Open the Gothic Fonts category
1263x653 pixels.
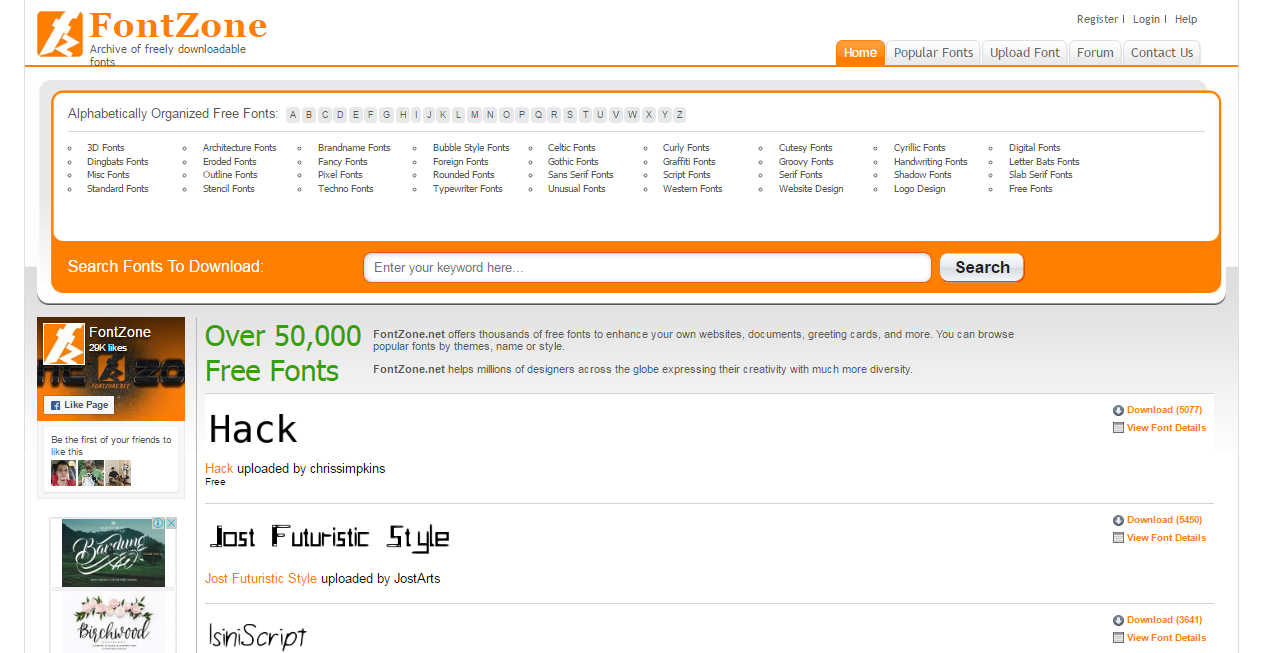573,162
